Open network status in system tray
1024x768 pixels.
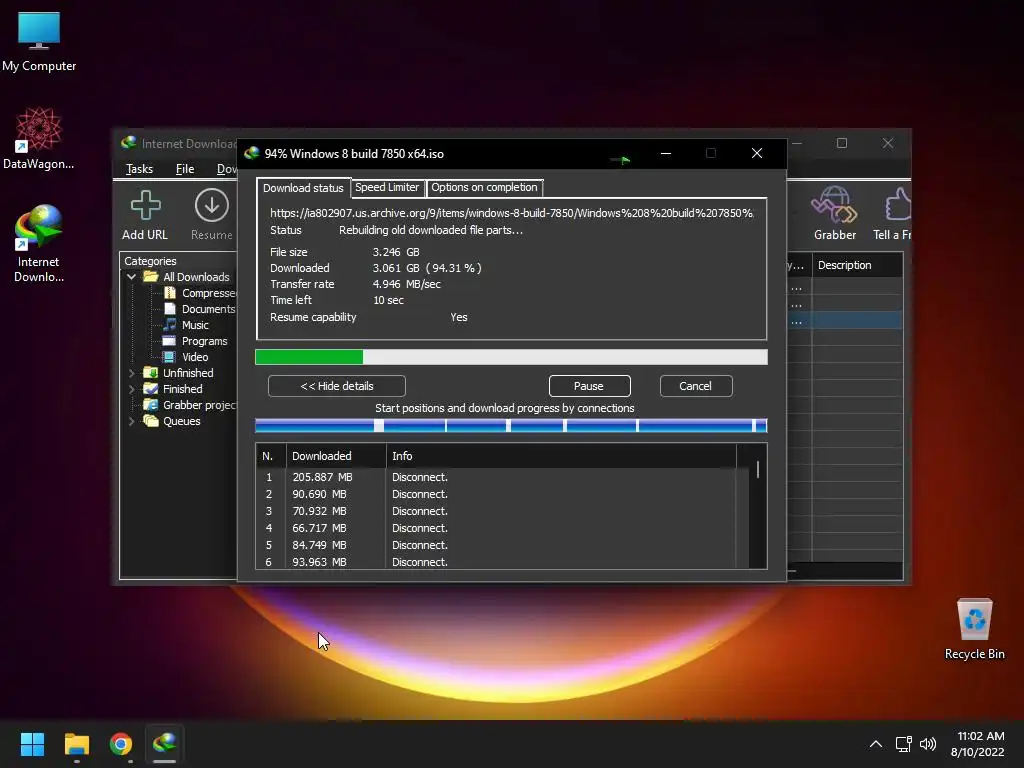click(x=903, y=744)
